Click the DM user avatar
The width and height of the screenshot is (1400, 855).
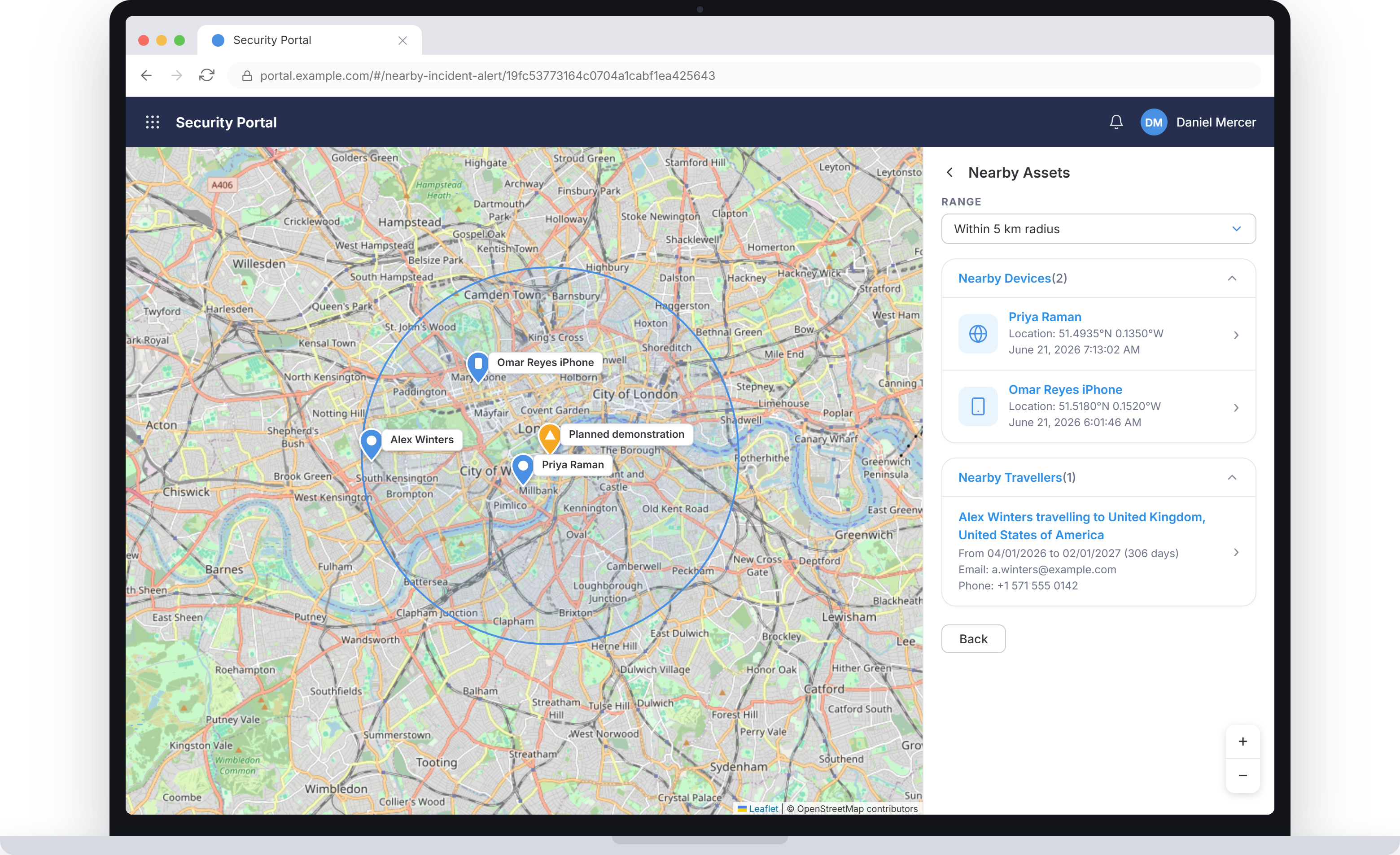click(1153, 122)
